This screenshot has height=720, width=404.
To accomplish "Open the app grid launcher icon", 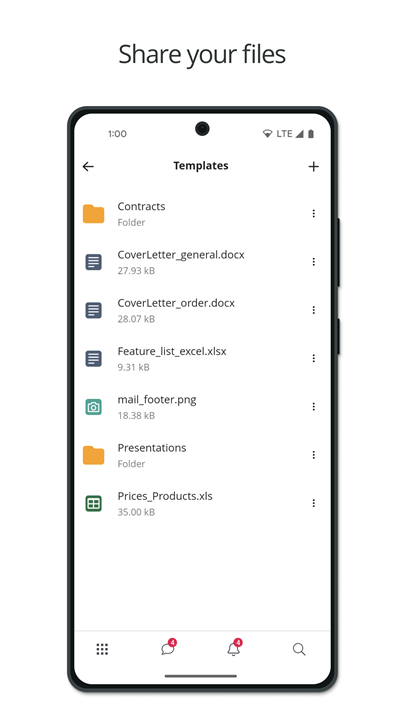I will [x=102, y=649].
